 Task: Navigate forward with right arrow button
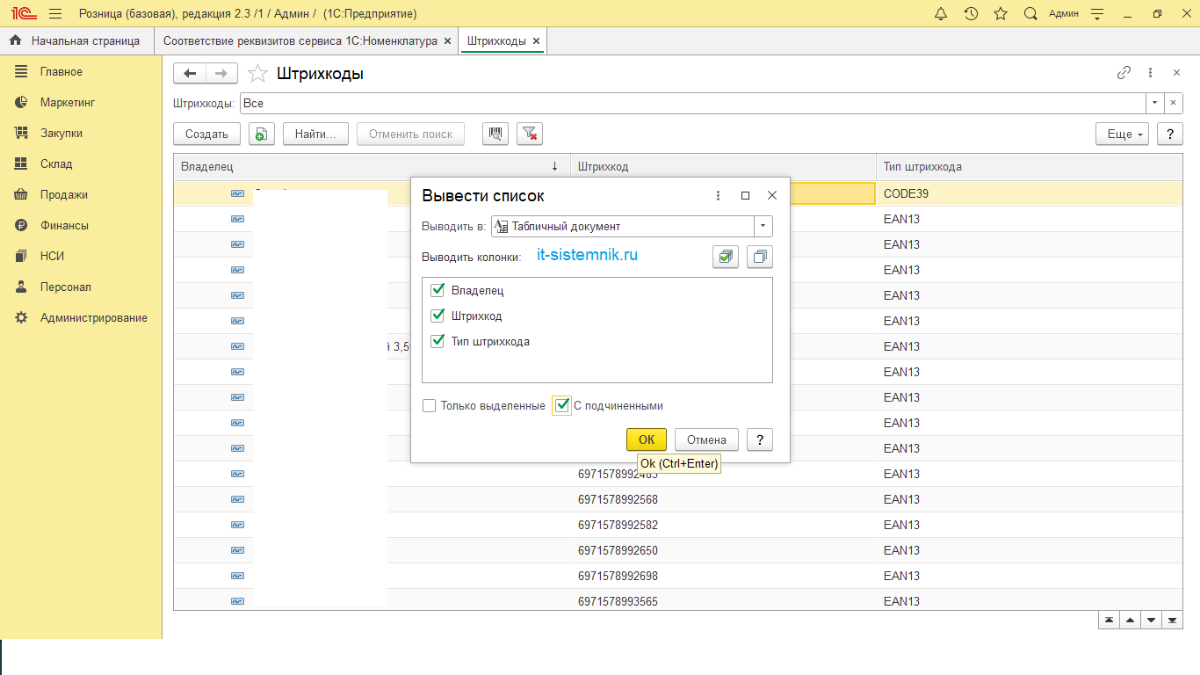pyautogui.click(x=222, y=73)
